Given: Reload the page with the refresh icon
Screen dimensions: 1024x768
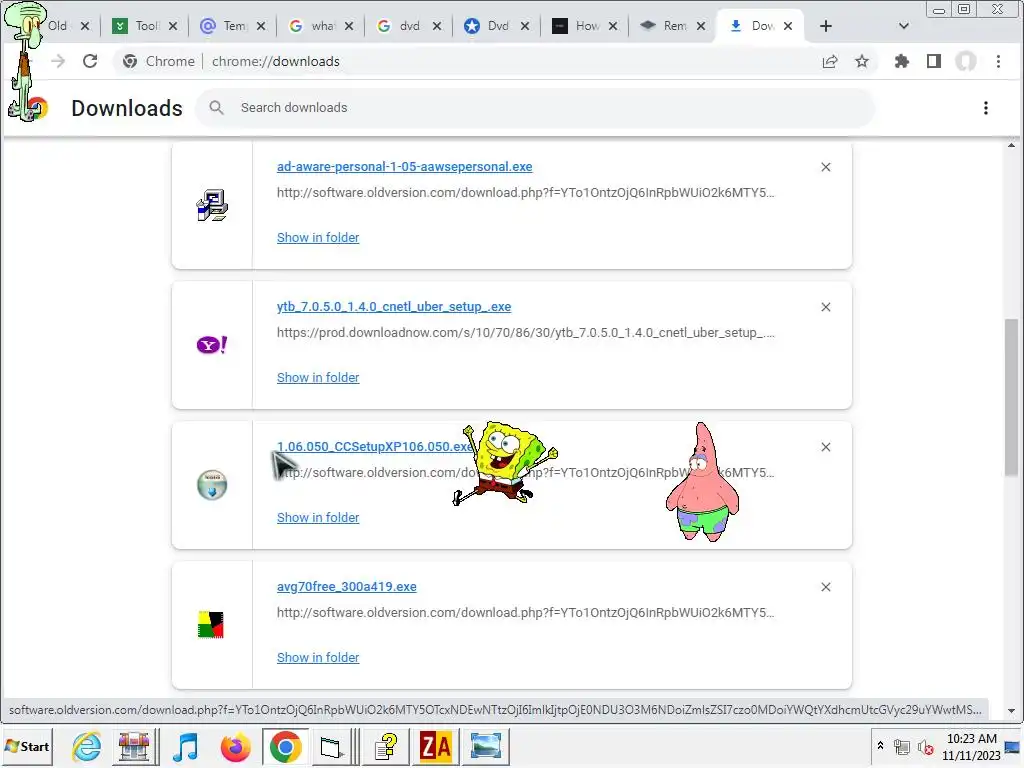Looking at the screenshot, I should coord(90,61).
